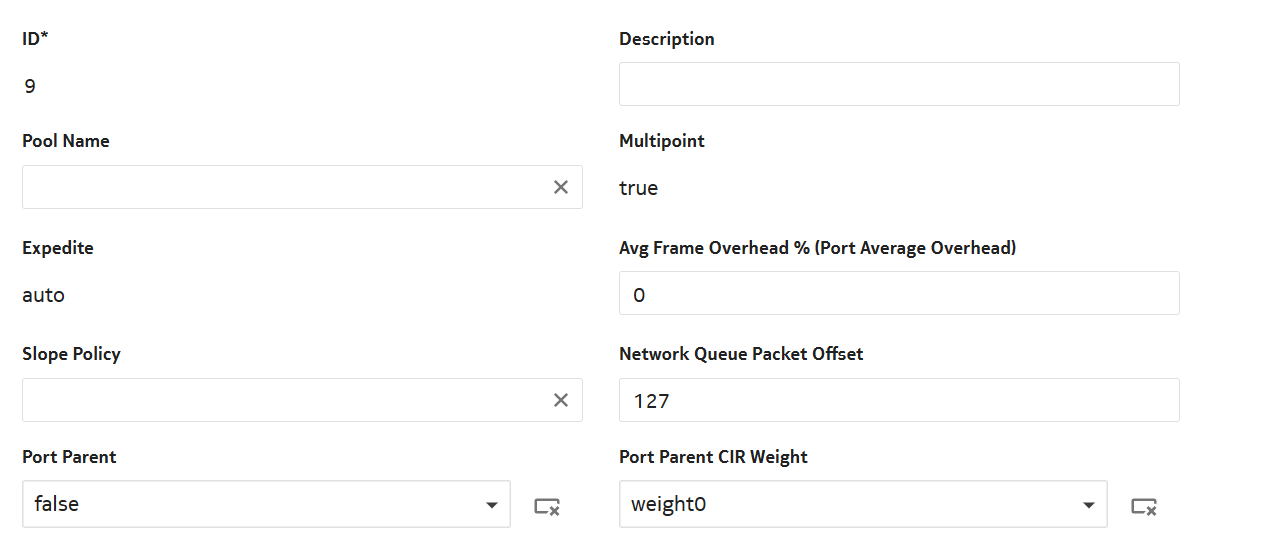Expand the Port Parent dropdown arrow
The height and width of the screenshot is (545, 1288).
[491, 505]
